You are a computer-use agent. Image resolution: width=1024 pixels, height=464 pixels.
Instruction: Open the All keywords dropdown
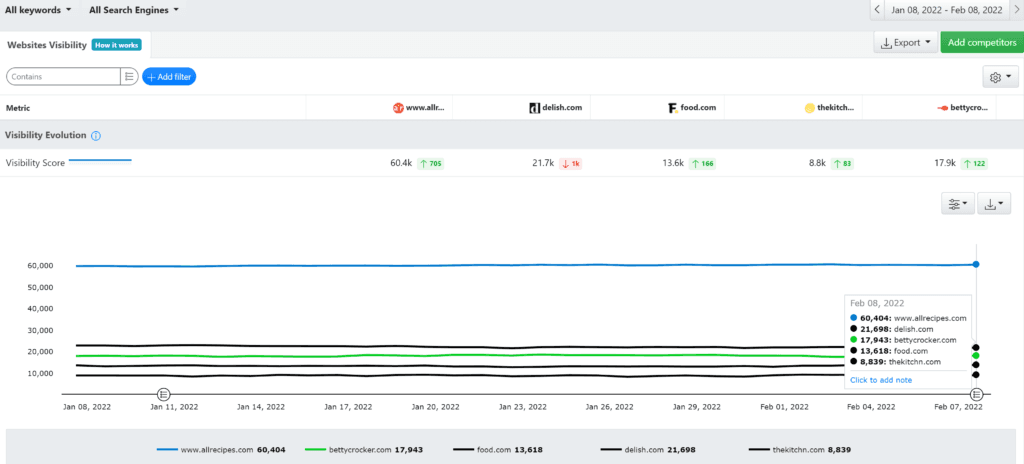tap(39, 10)
